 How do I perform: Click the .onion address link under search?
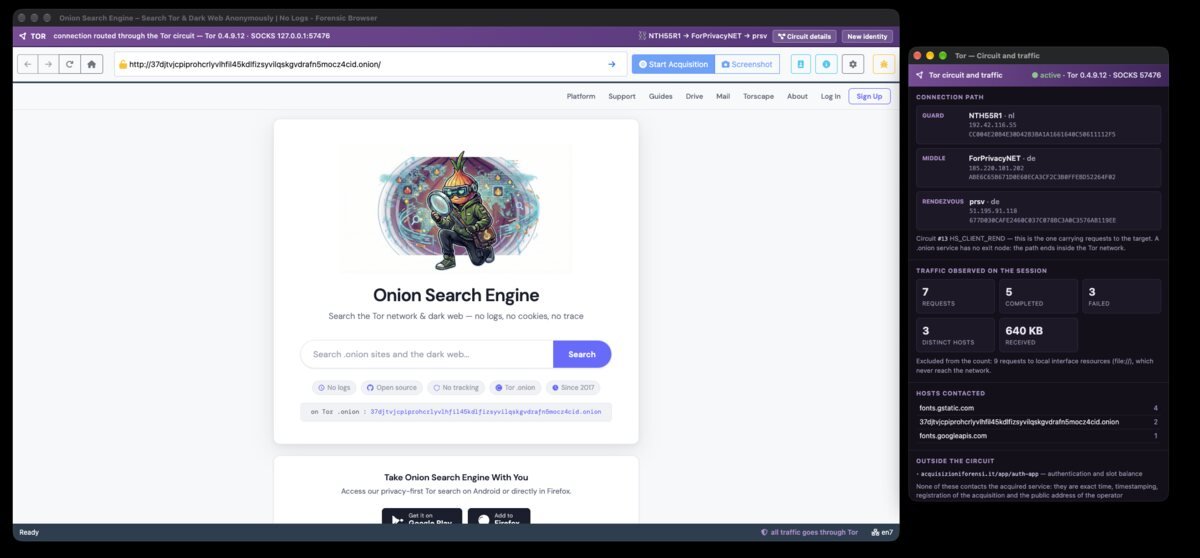pyautogui.click(x=486, y=412)
